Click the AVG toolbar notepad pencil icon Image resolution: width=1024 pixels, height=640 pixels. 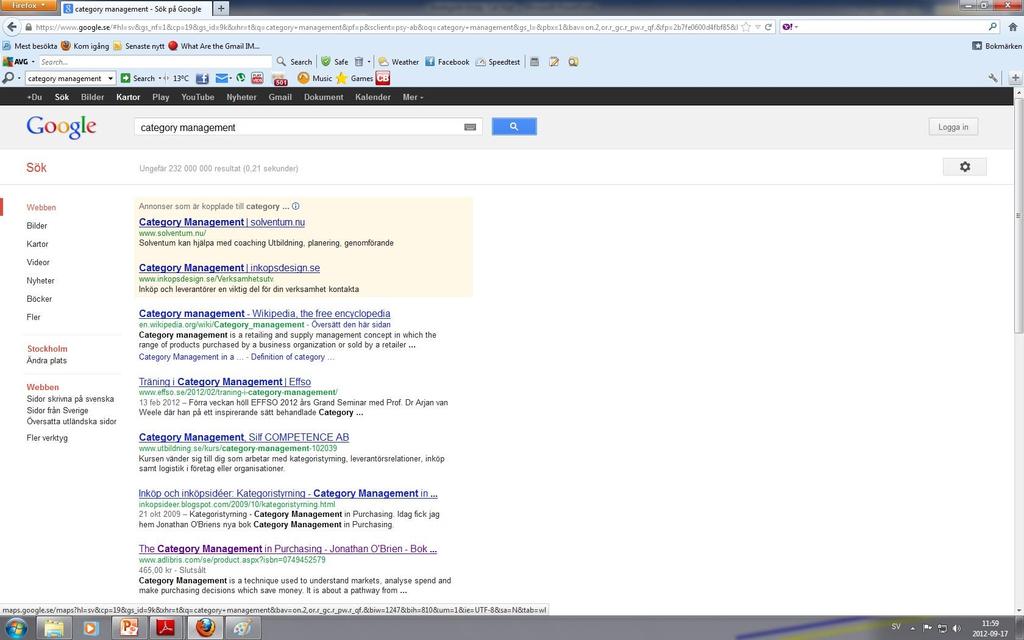[x=554, y=61]
